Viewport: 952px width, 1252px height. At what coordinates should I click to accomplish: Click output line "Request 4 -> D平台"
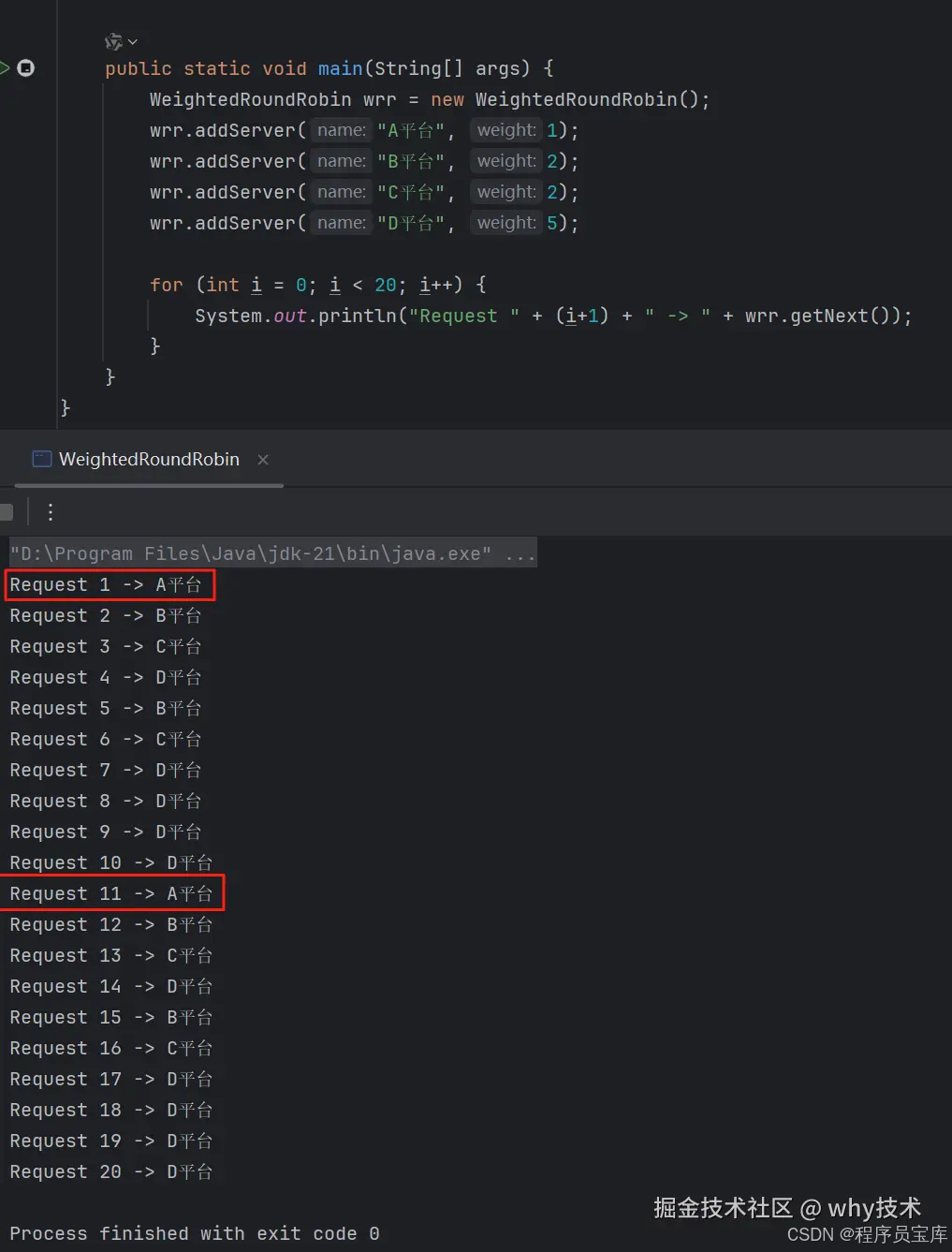point(106,678)
